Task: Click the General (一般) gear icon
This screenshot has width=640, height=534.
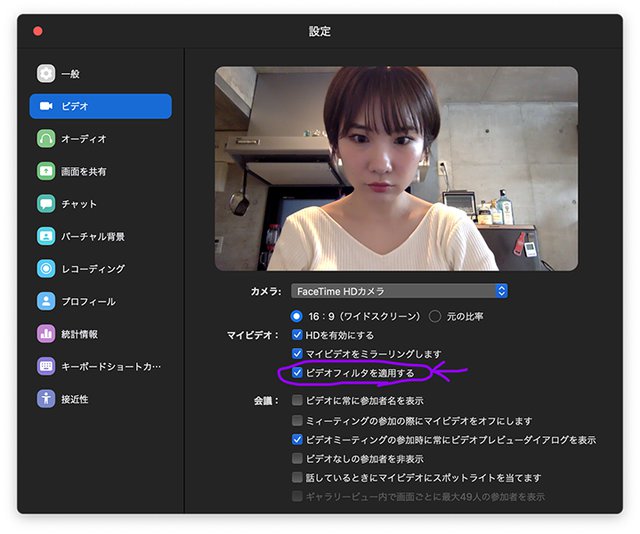Action: [x=46, y=74]
